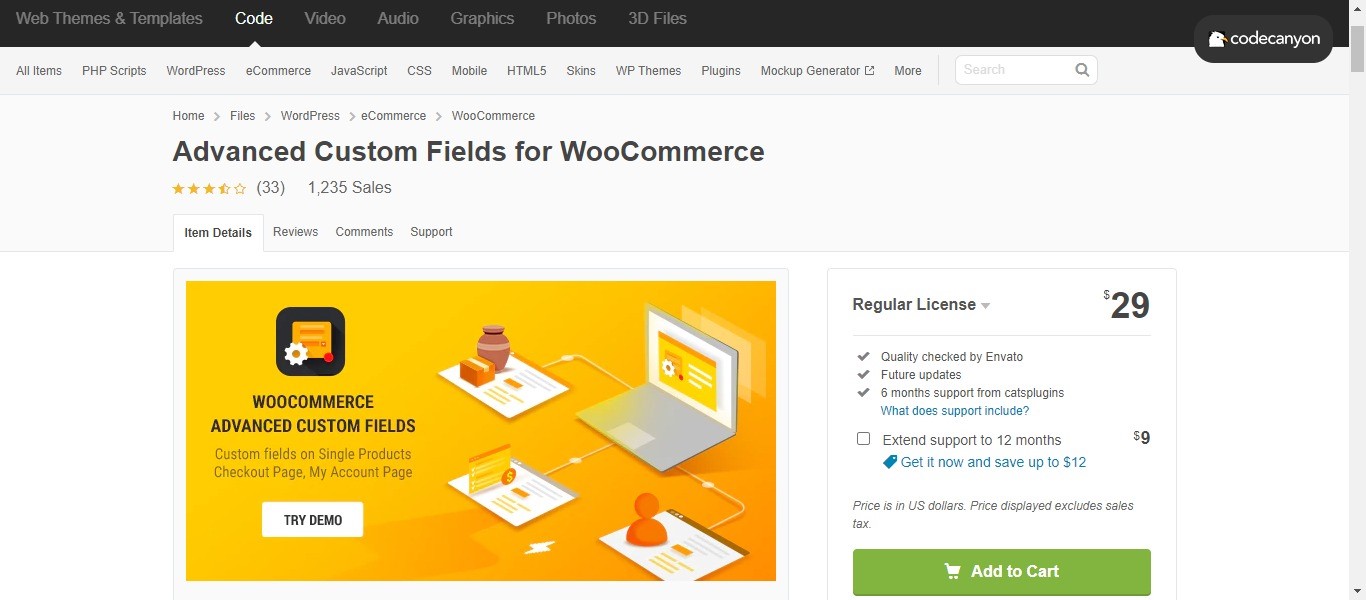Click TRY DEMO button on banner
Viewport: 1366px width, 600px height.
pos(313,520)
